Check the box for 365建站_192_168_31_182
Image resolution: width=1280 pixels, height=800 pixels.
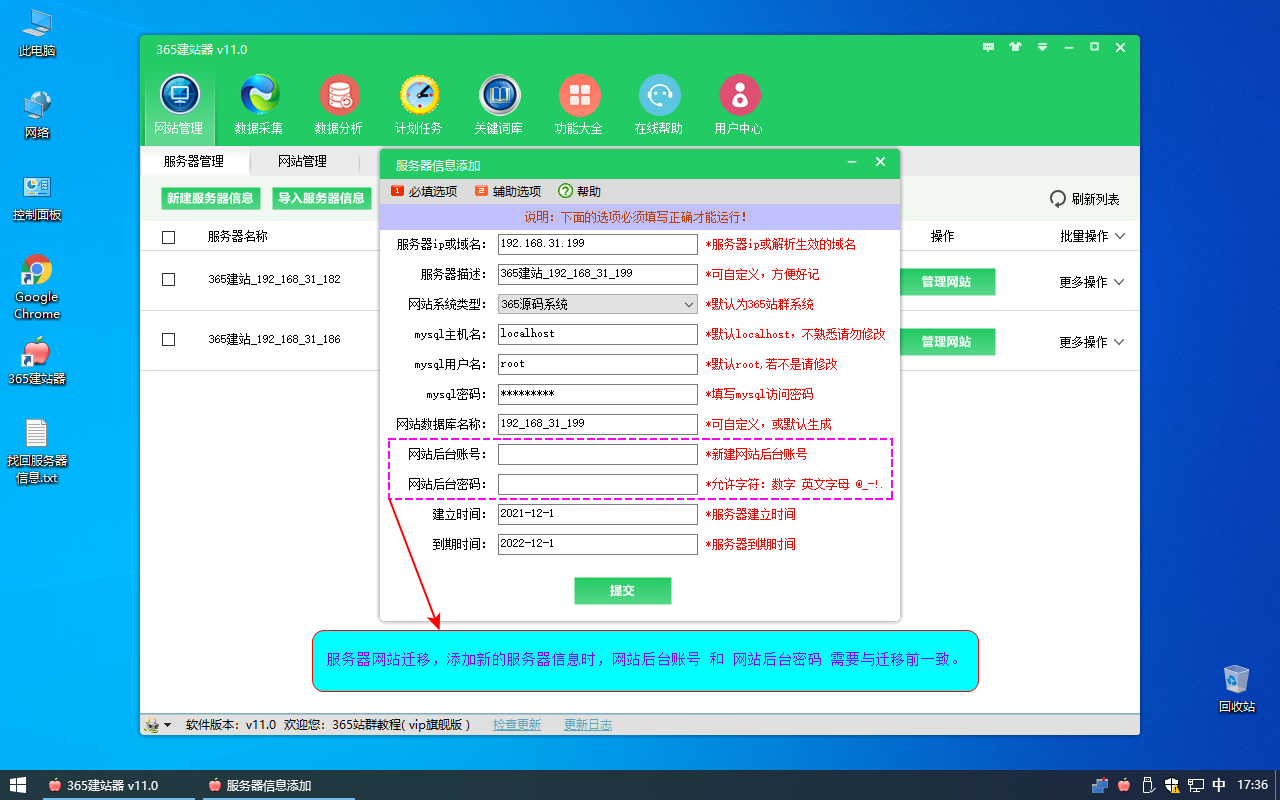point(168,279)
